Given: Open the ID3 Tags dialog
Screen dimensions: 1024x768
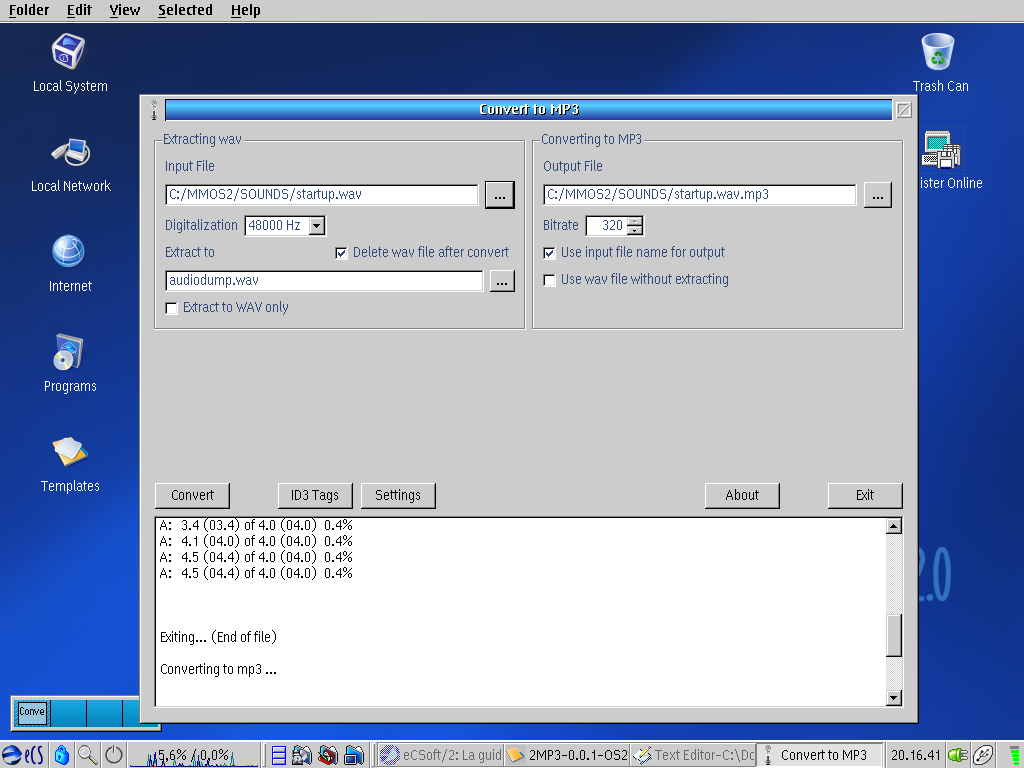Looking at the screenshot, I should [x=315, y=495].
